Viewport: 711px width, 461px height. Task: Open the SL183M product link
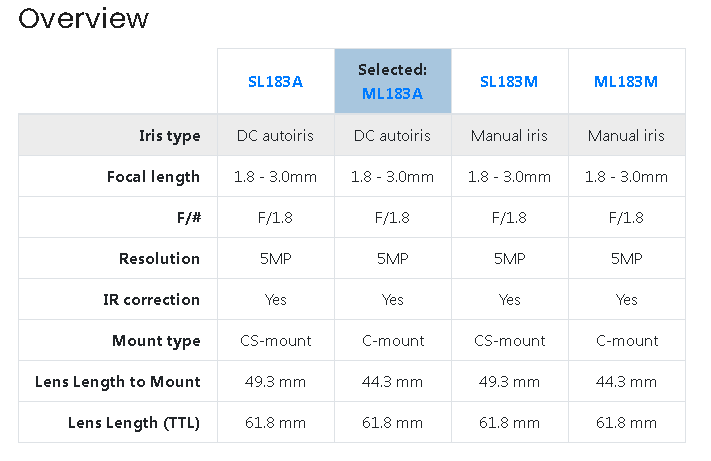pyautogui.click(x=509, y=82)
